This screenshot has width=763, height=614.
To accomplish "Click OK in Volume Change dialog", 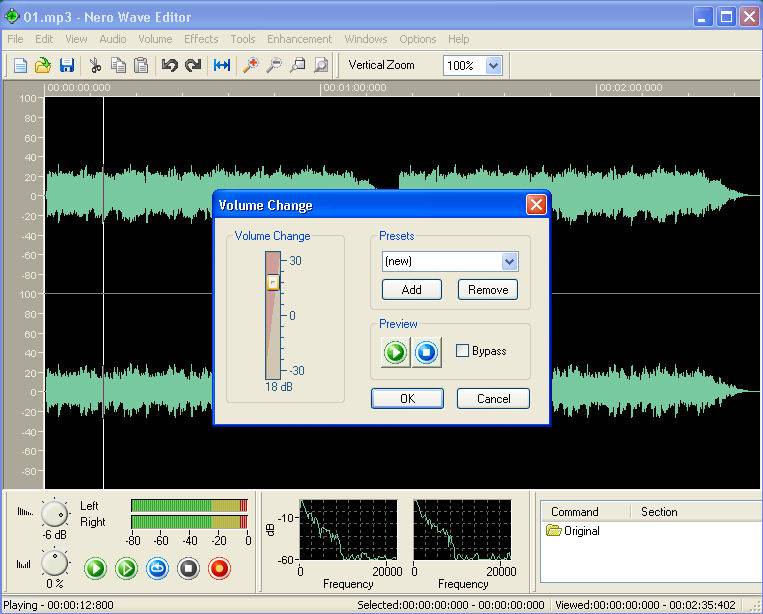I will click(407, 398).
